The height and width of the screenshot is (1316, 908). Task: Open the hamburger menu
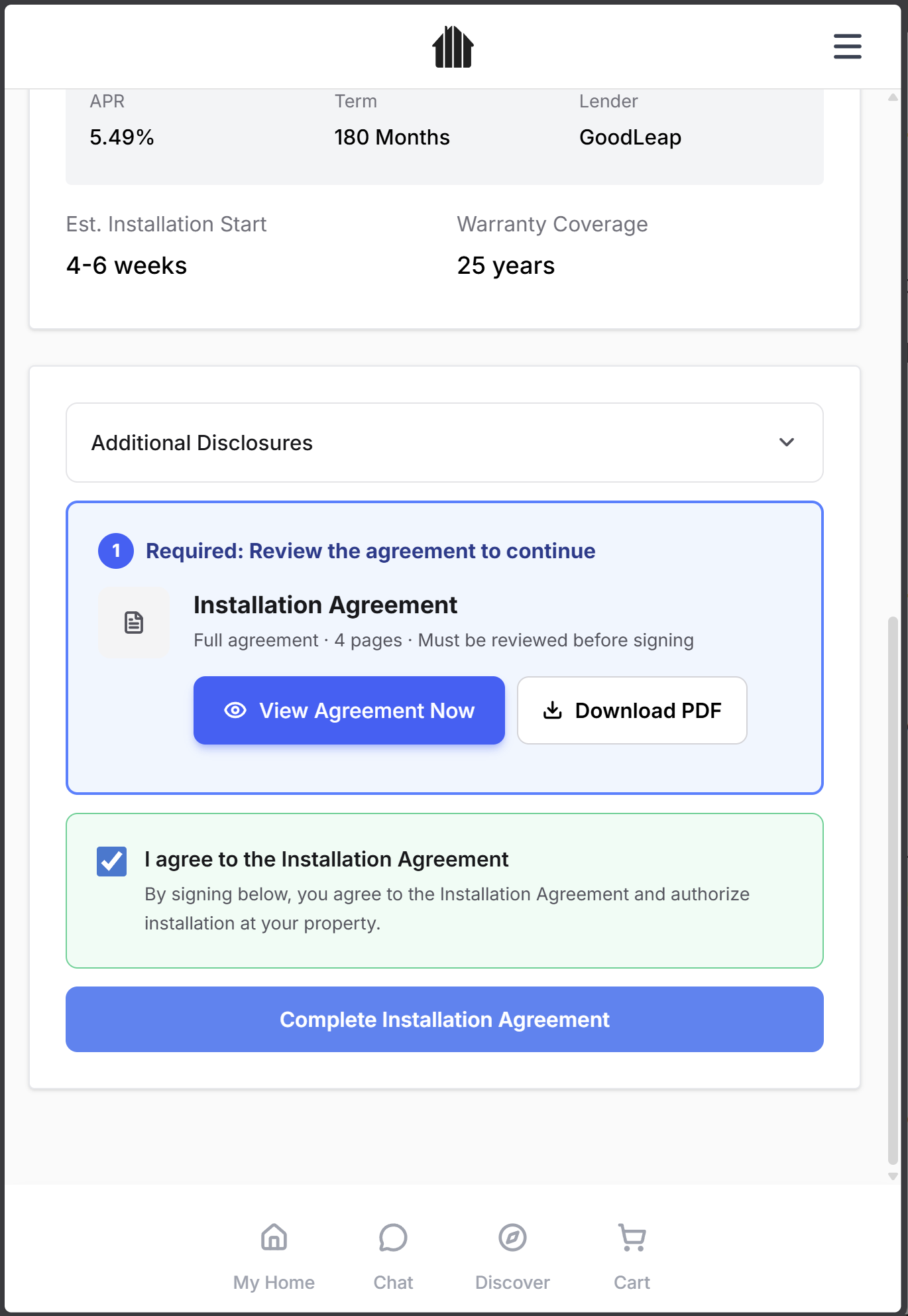[x=847, y=46]
